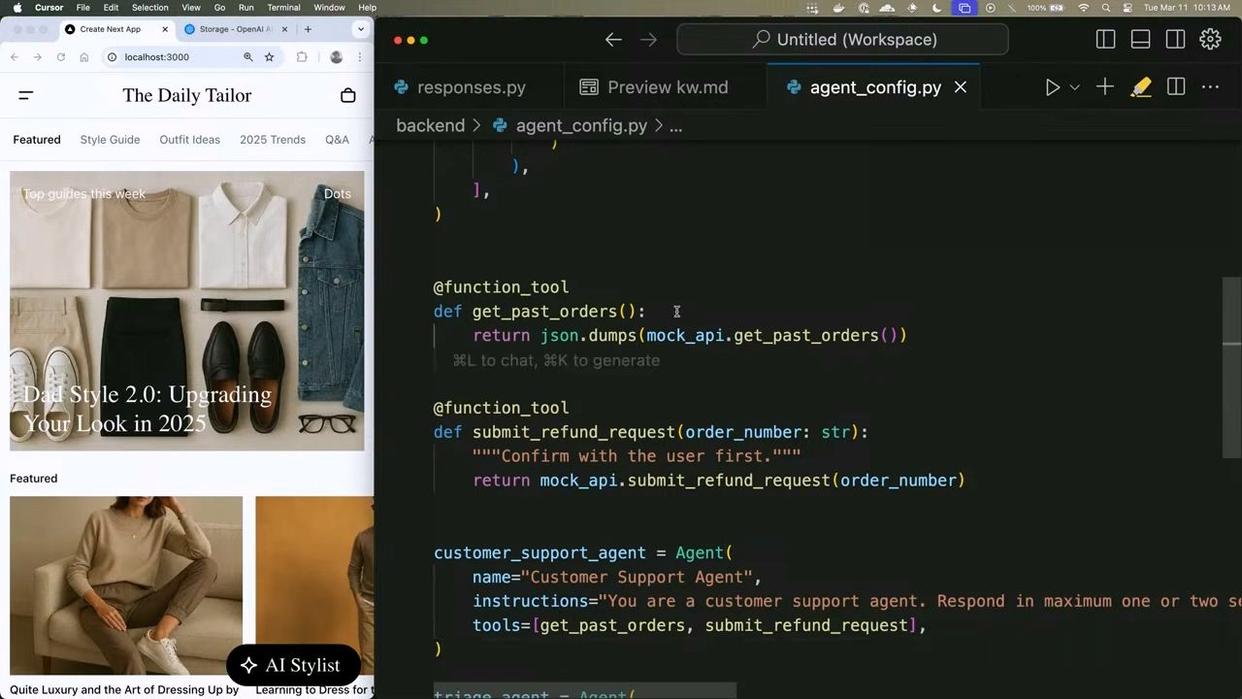Split the editor using the split icon
1242x699 pixels.
1176,87
